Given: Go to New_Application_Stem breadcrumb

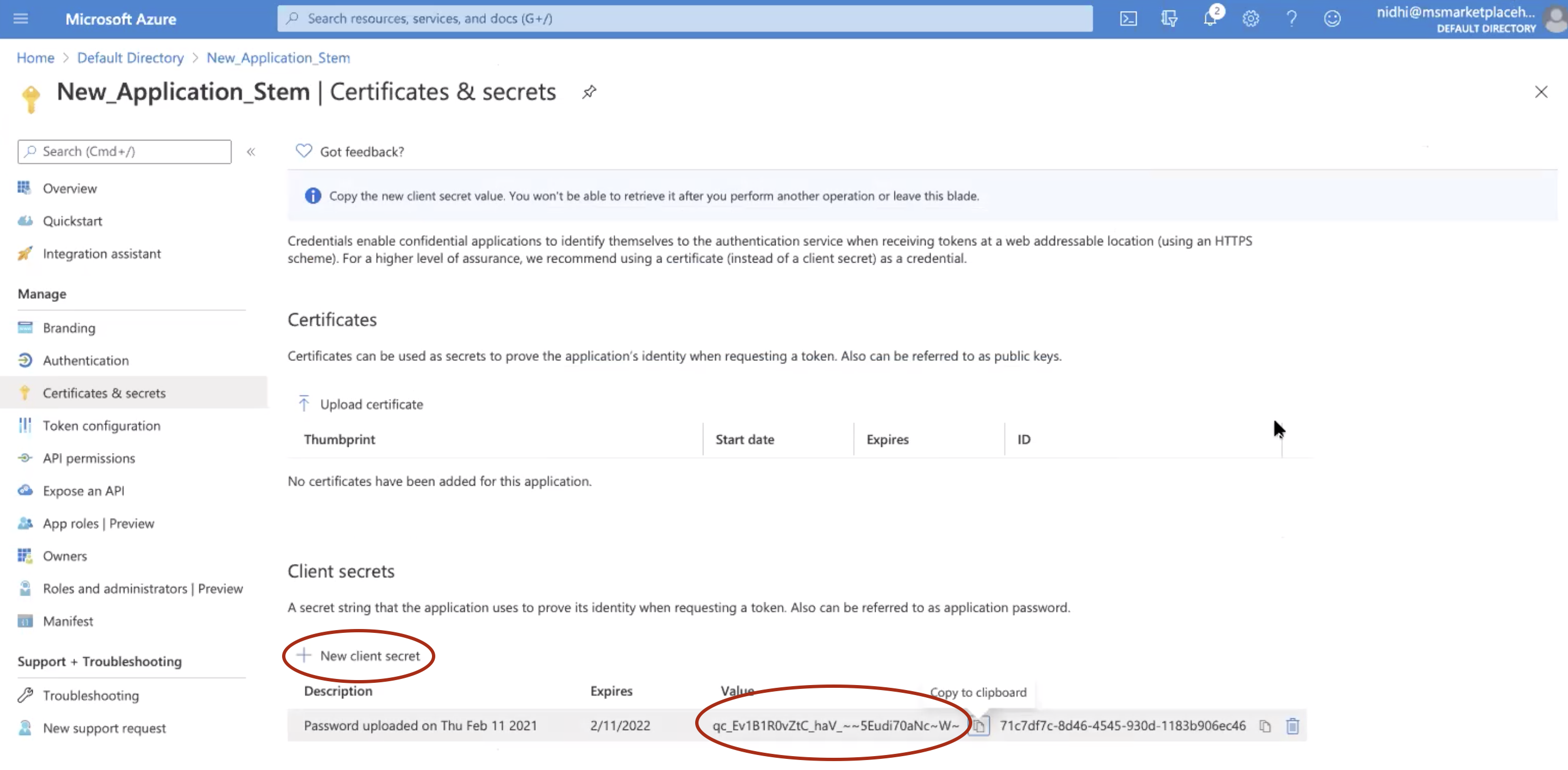Looking at the screenshot, I should [x=278, y=58].
